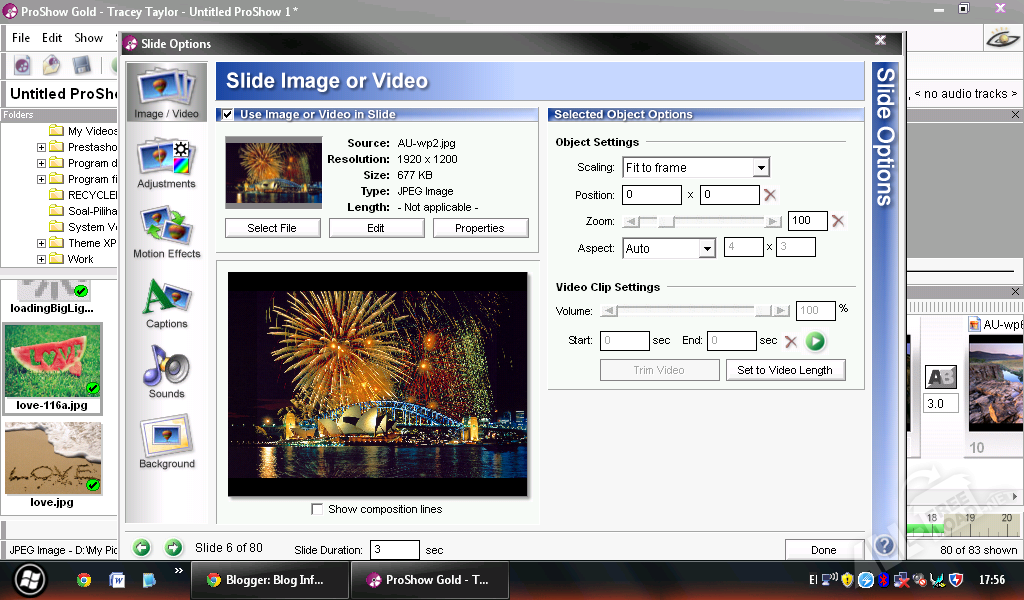The width and height of the screenshot is (1024, 600).
Task: Click the Select File button
Action: click(x=272, y=228)
